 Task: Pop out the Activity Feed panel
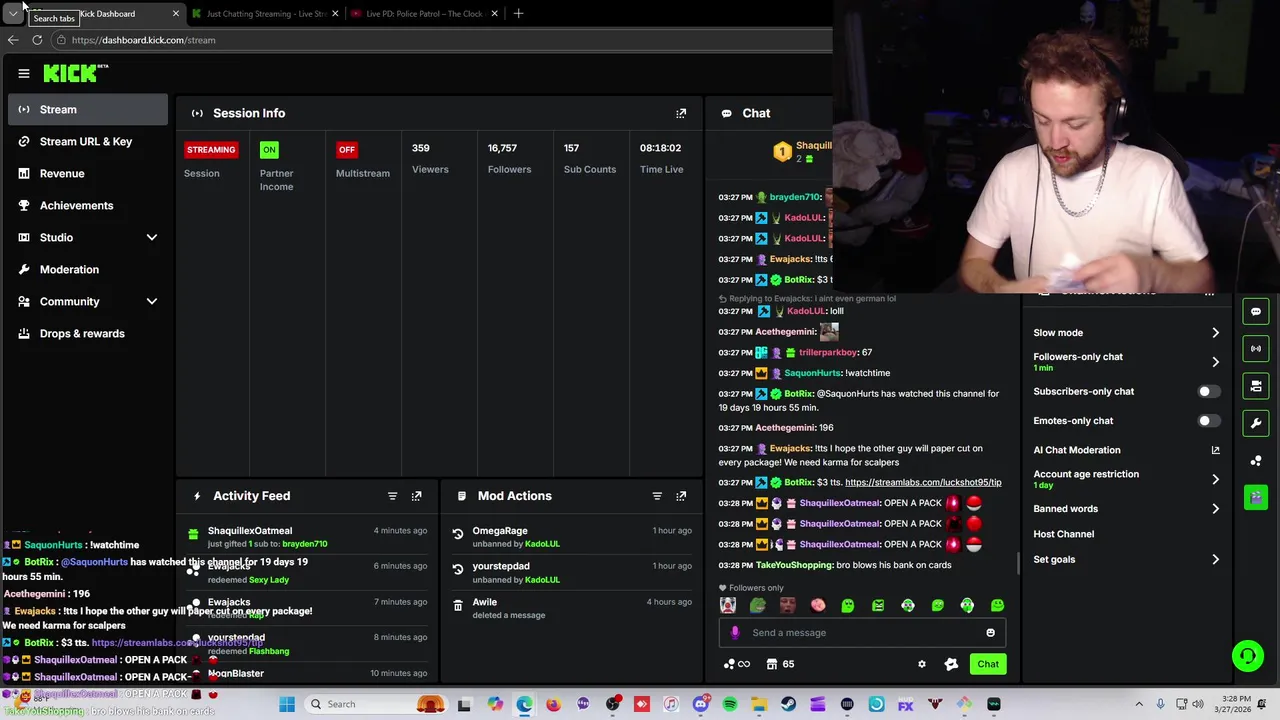pyautogui.click(x=416, y=496)
